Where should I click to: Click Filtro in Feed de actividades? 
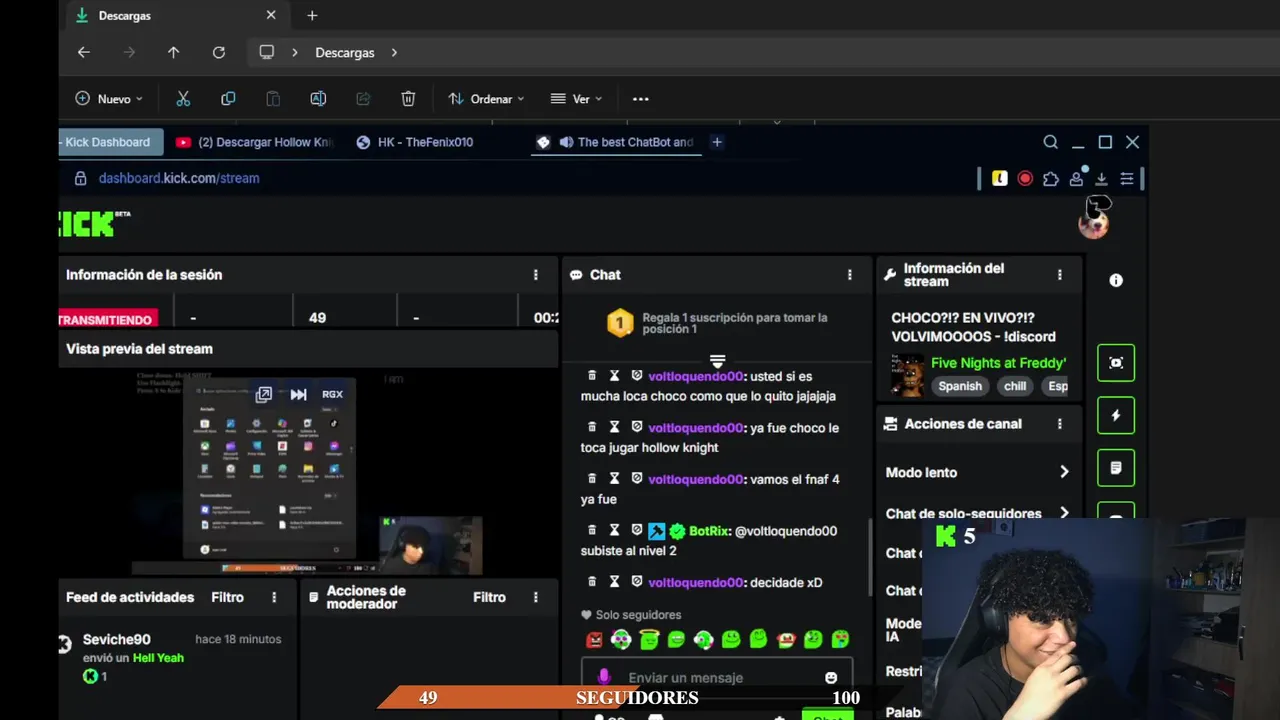(x=227, y=597)
